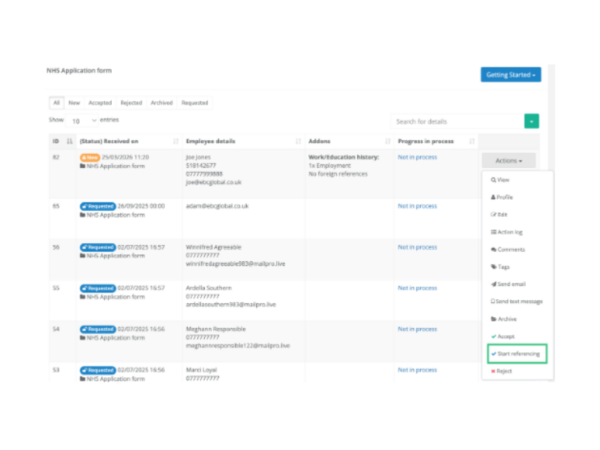This screenshot has height=450, width=600.
Task: Open Comments from Actions menu
Action: (508, 249)
